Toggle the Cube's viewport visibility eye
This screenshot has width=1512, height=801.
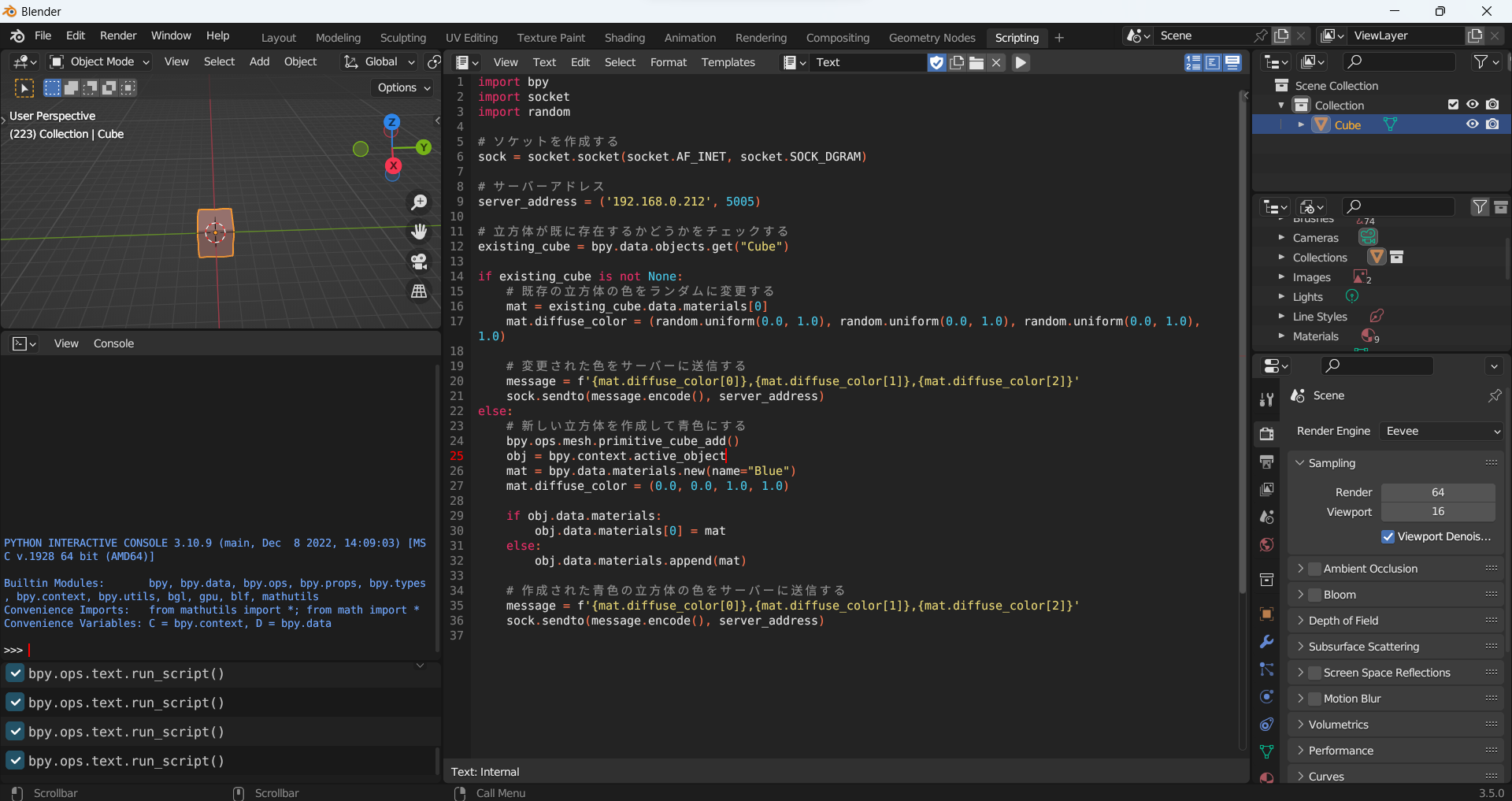pyautogui.click(x=1473, y=124)
